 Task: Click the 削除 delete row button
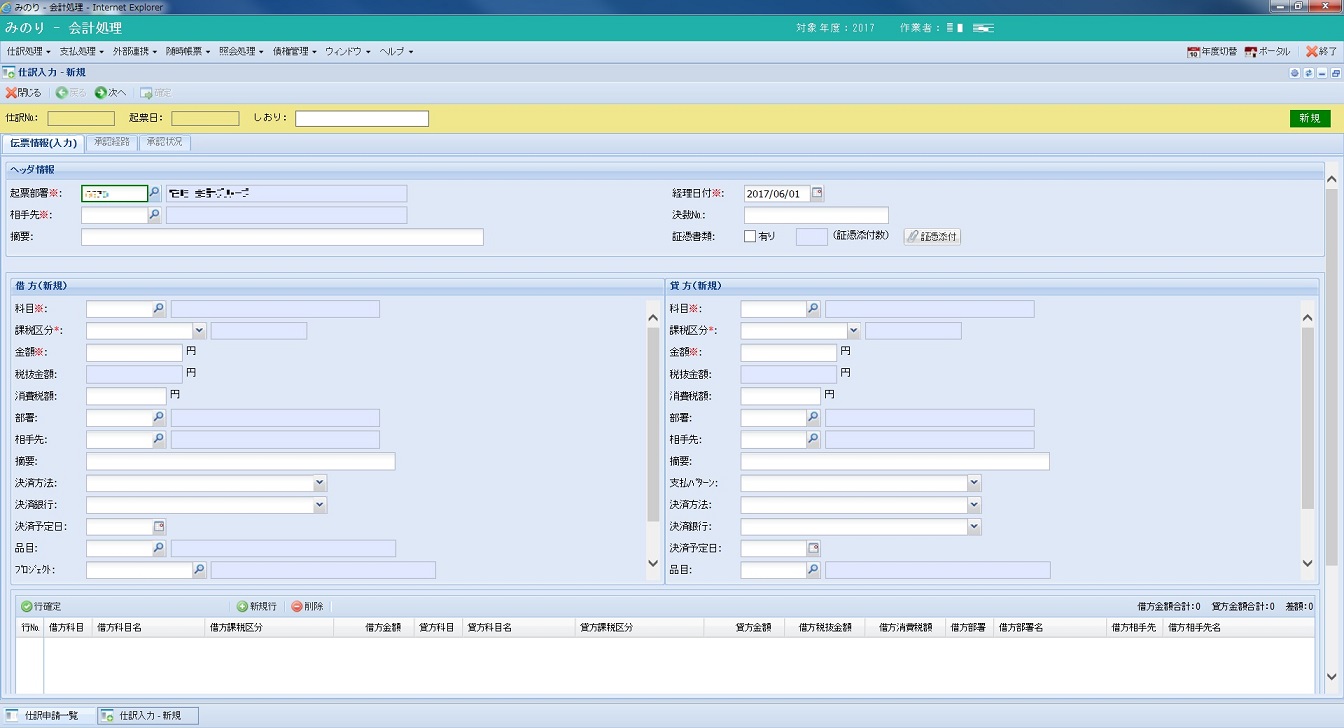click(308, 606)
